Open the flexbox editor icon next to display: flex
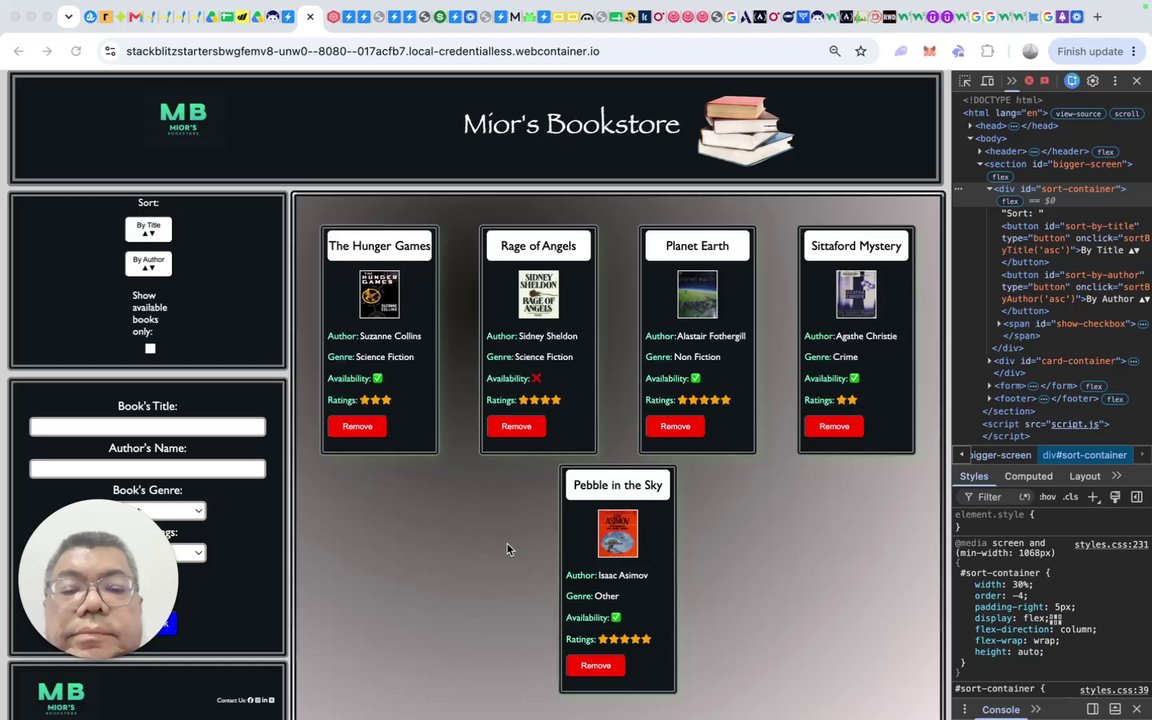The image size is (1152, 720). [x=1055, y=619]
